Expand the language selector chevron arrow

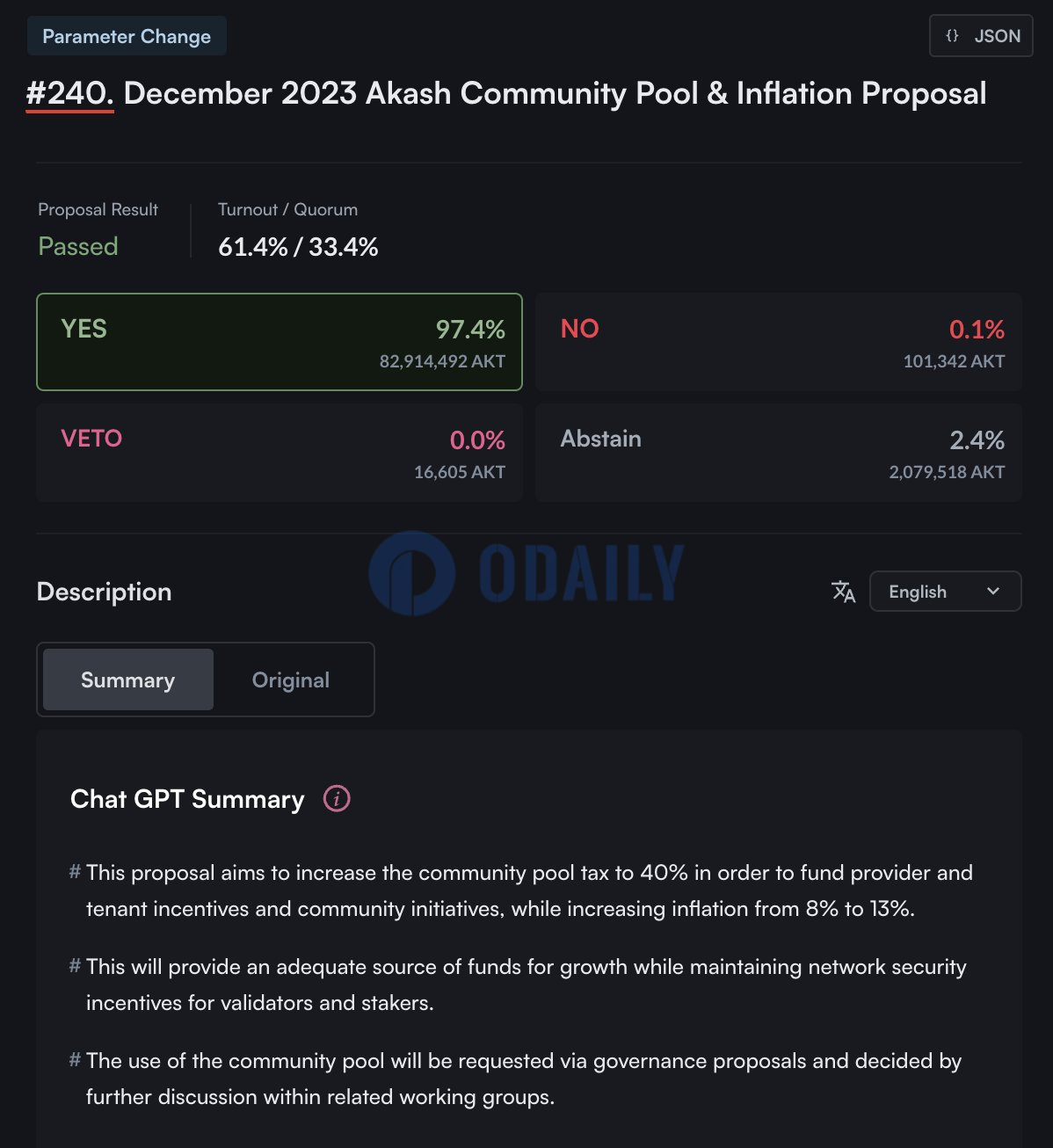pyautogui.click(x=993, y=592)
